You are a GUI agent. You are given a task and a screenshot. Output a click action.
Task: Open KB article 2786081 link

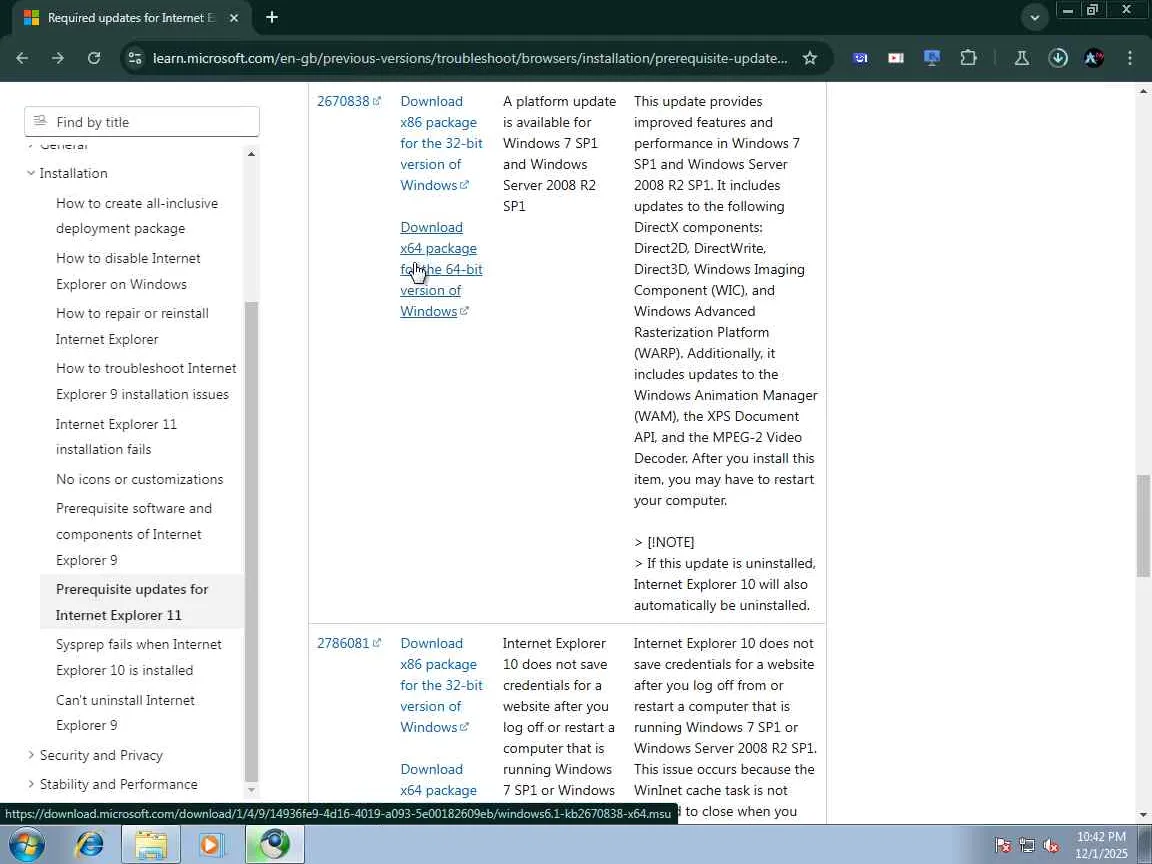click(x=348, y=644)
